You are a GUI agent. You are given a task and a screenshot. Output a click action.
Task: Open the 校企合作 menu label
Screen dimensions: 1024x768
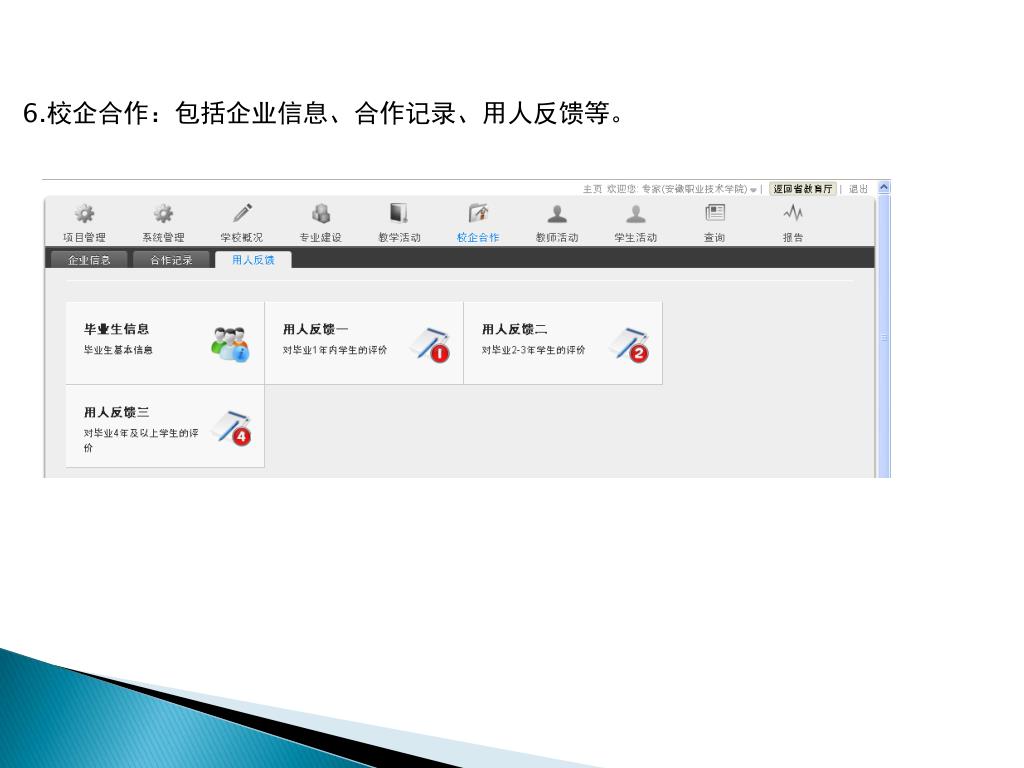click(478, 238)
